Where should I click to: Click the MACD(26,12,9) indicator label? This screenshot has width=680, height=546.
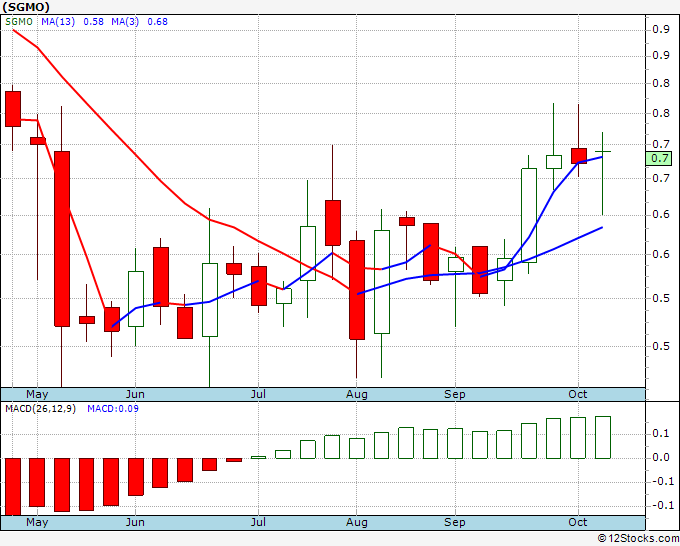[x=40, y=409]
